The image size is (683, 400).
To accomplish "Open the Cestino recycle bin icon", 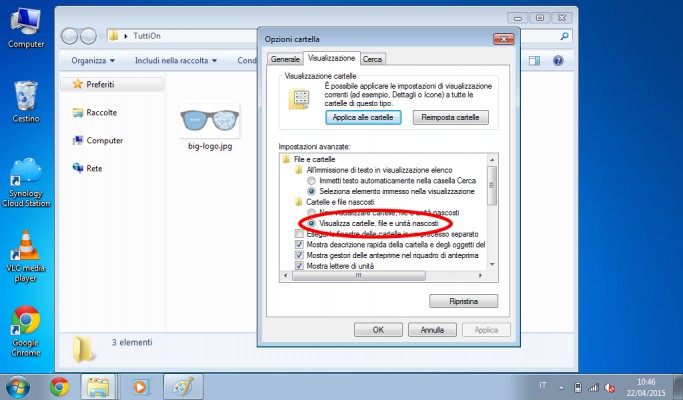I will 25,98.
